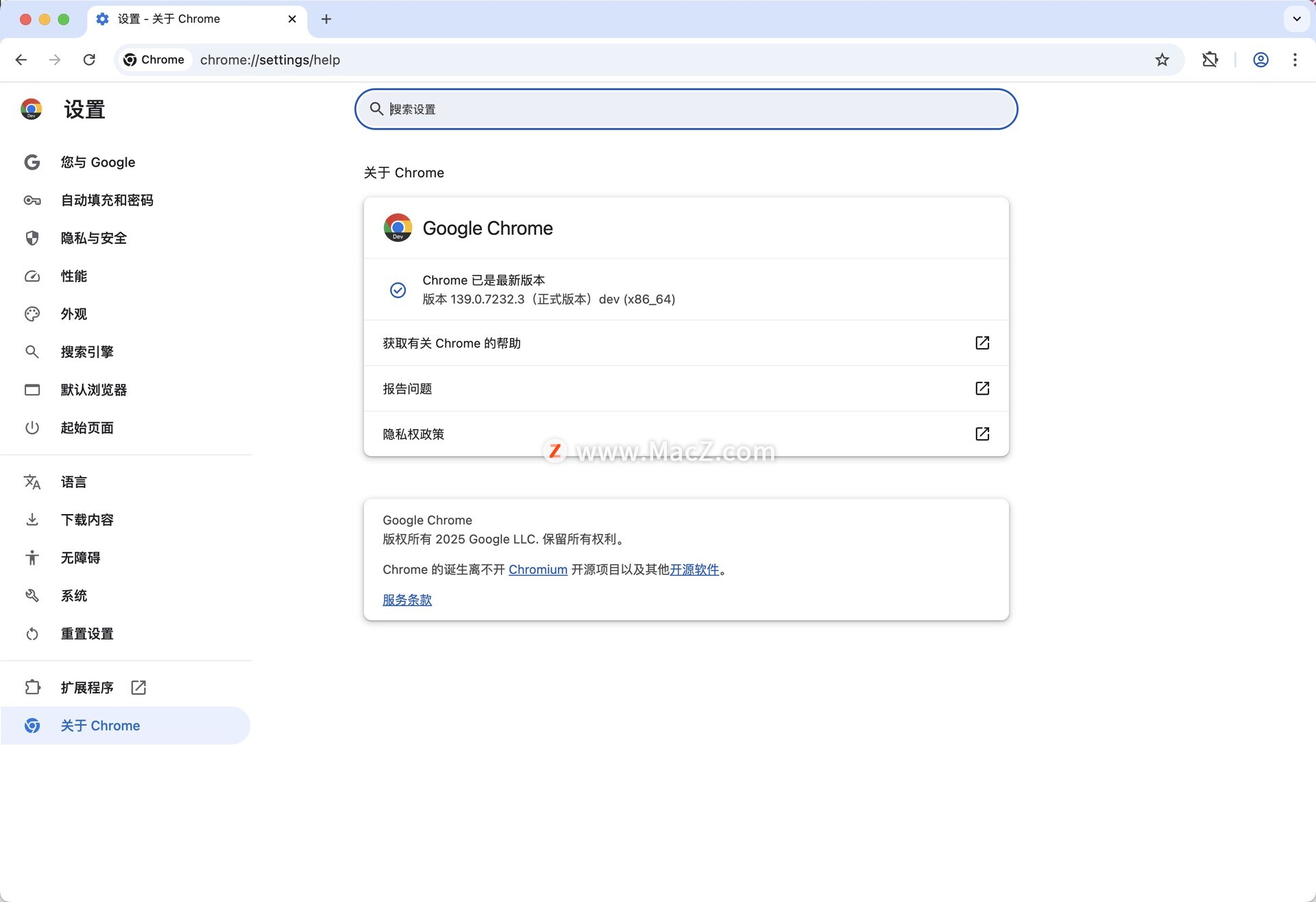
Task: Click the forward navigation arrow
Action: tap(55, 60)
